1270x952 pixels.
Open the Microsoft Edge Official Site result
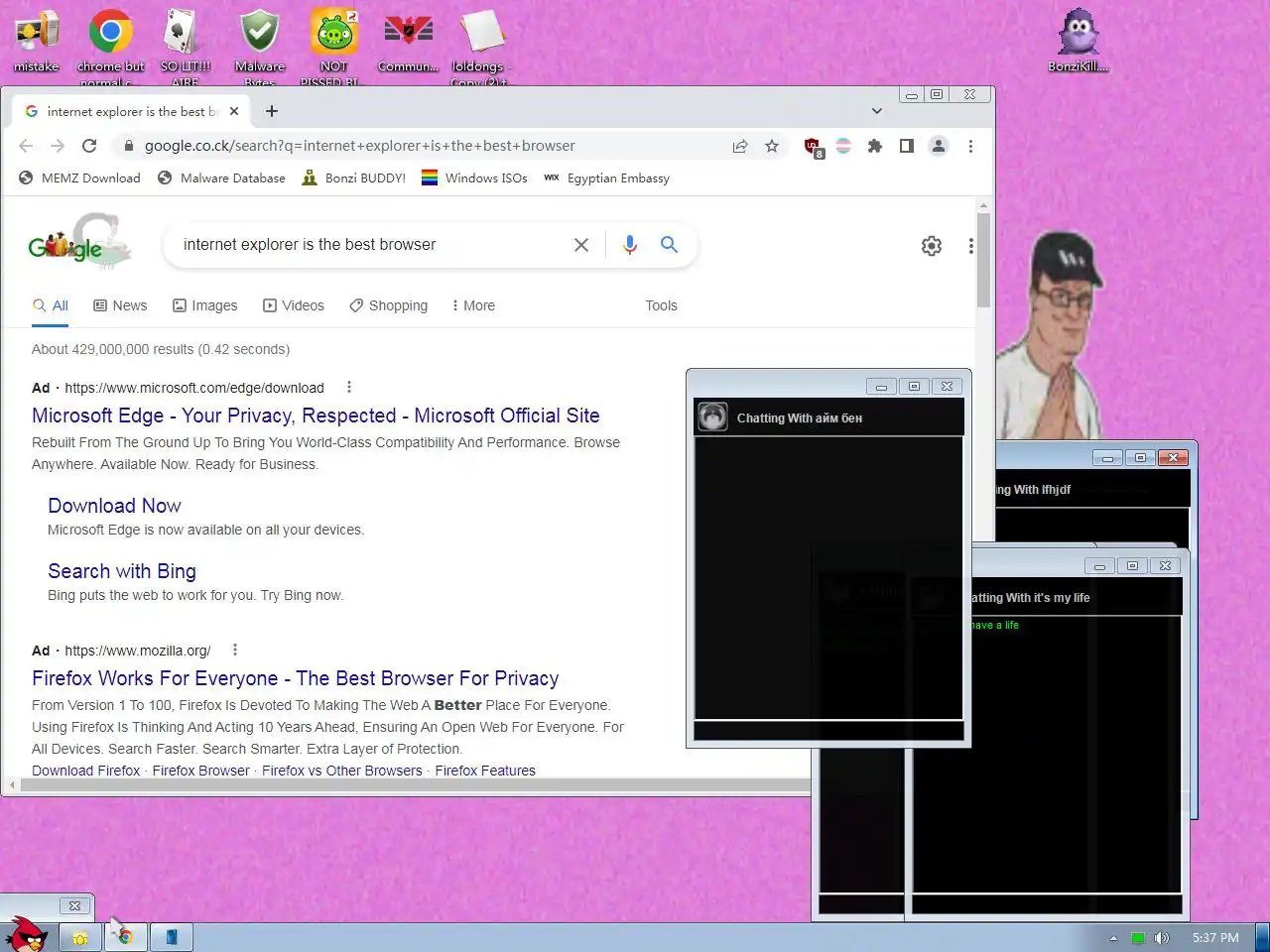pos(316,416)
